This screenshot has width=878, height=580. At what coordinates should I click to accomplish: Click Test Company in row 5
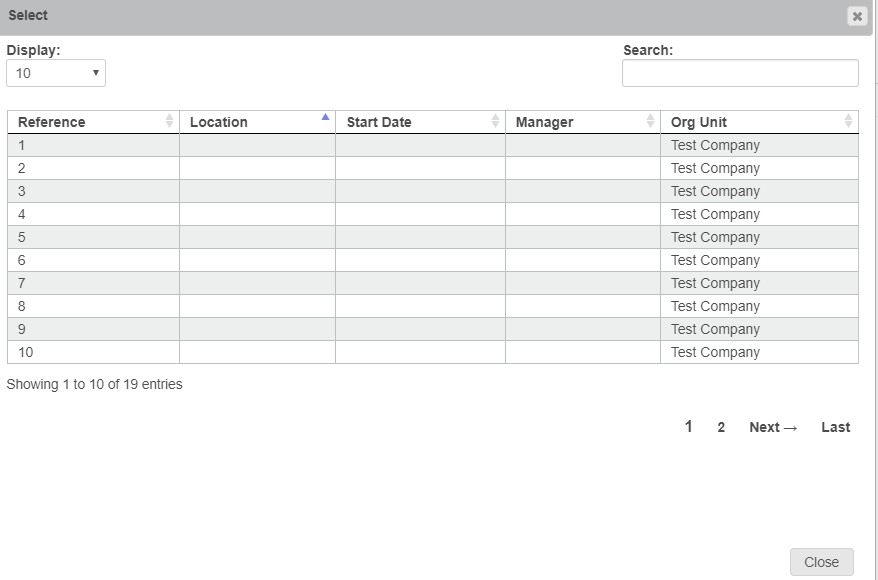[715, 237]
